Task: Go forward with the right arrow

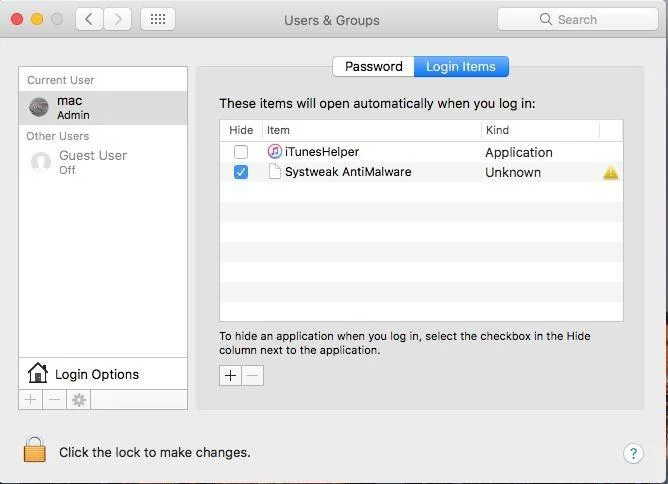Action: click(118, 19)
